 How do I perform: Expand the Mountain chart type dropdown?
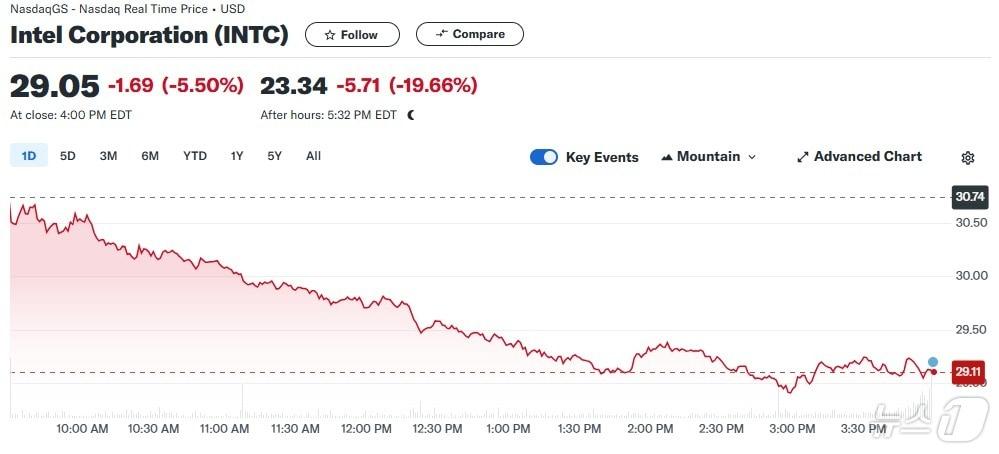752,157
